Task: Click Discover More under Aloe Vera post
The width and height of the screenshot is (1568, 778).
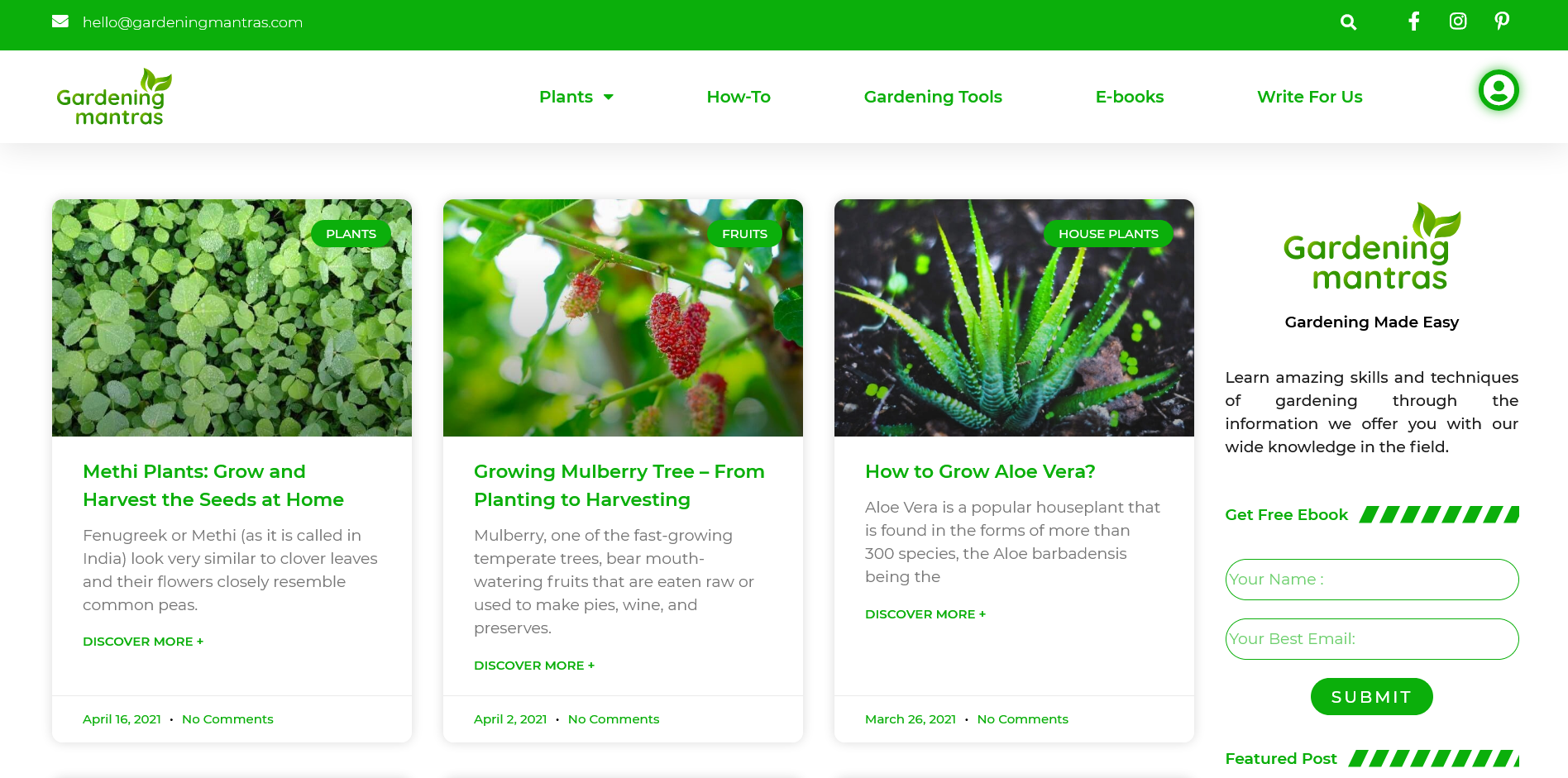Action: click(x=925, y=614)
